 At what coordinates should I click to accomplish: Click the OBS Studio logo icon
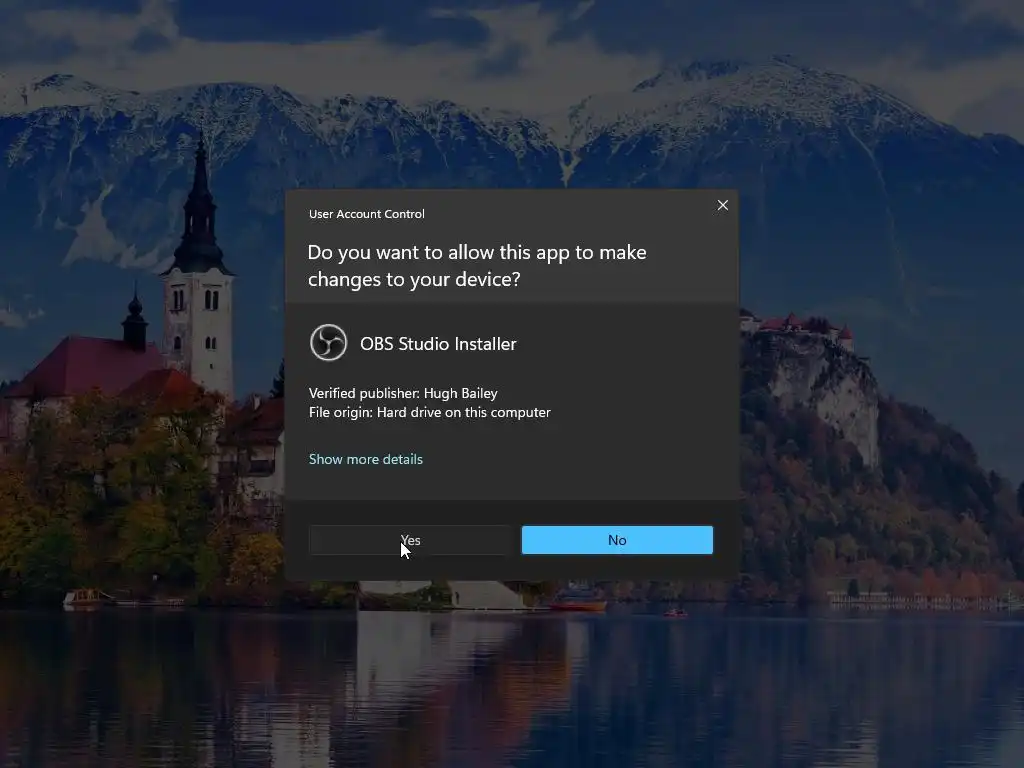click(328, 342)
